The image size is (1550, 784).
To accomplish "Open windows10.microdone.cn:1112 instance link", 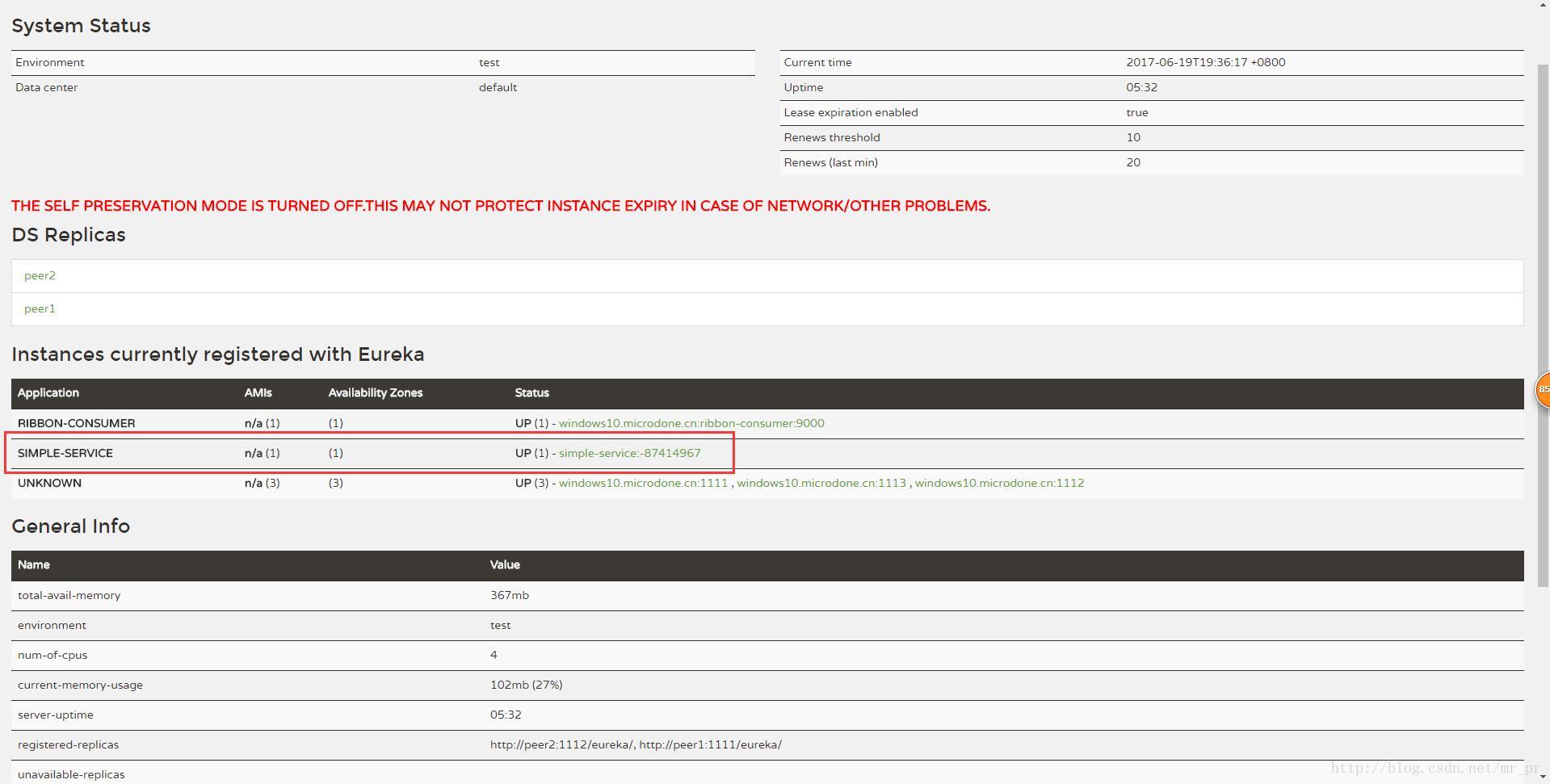I will (999, 483).
